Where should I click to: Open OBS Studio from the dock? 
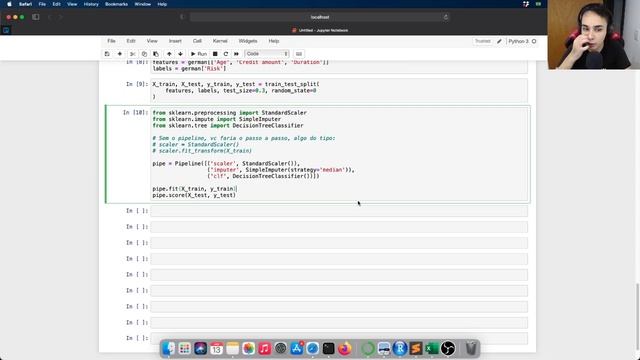448,349
